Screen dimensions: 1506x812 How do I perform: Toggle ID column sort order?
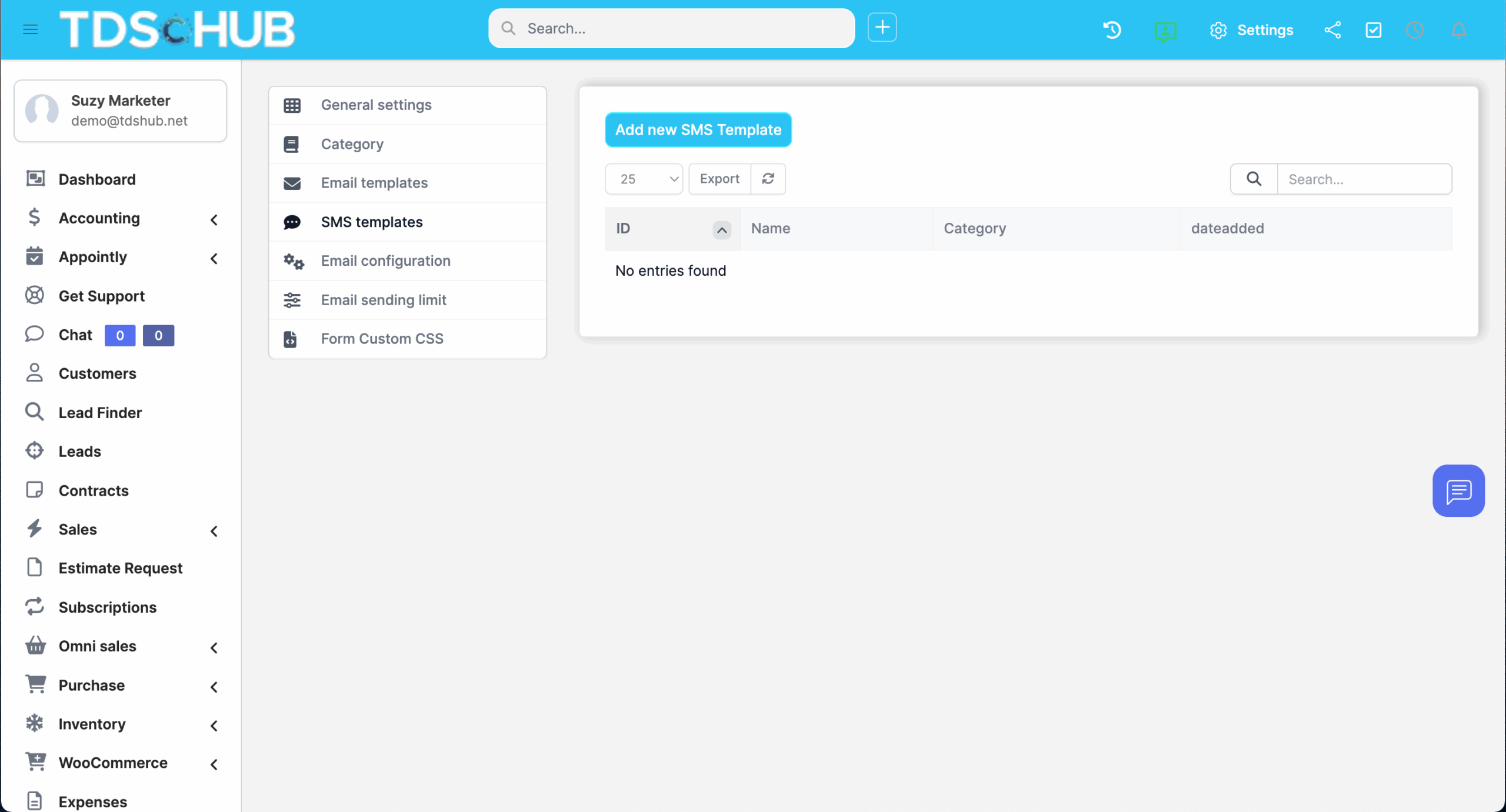coord(722,229)
